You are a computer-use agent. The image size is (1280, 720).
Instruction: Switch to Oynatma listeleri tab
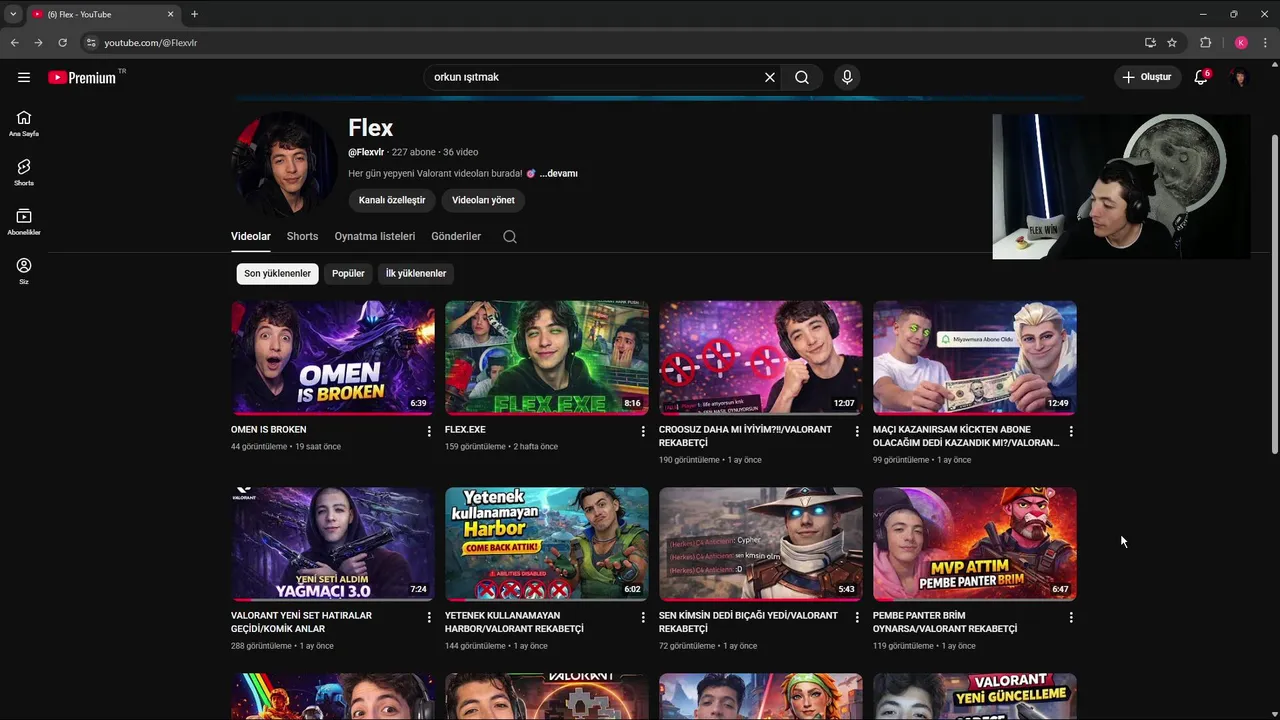tap(375, 237)
